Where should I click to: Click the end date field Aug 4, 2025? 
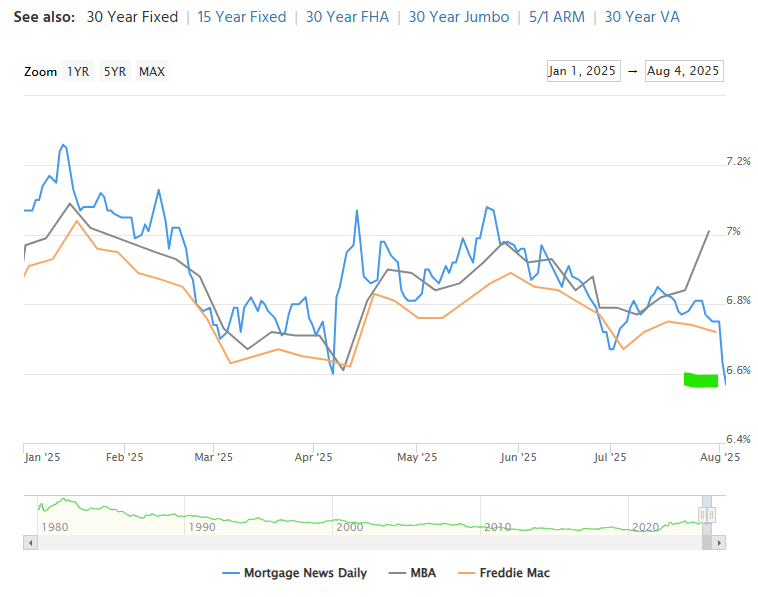click(684, 71)
